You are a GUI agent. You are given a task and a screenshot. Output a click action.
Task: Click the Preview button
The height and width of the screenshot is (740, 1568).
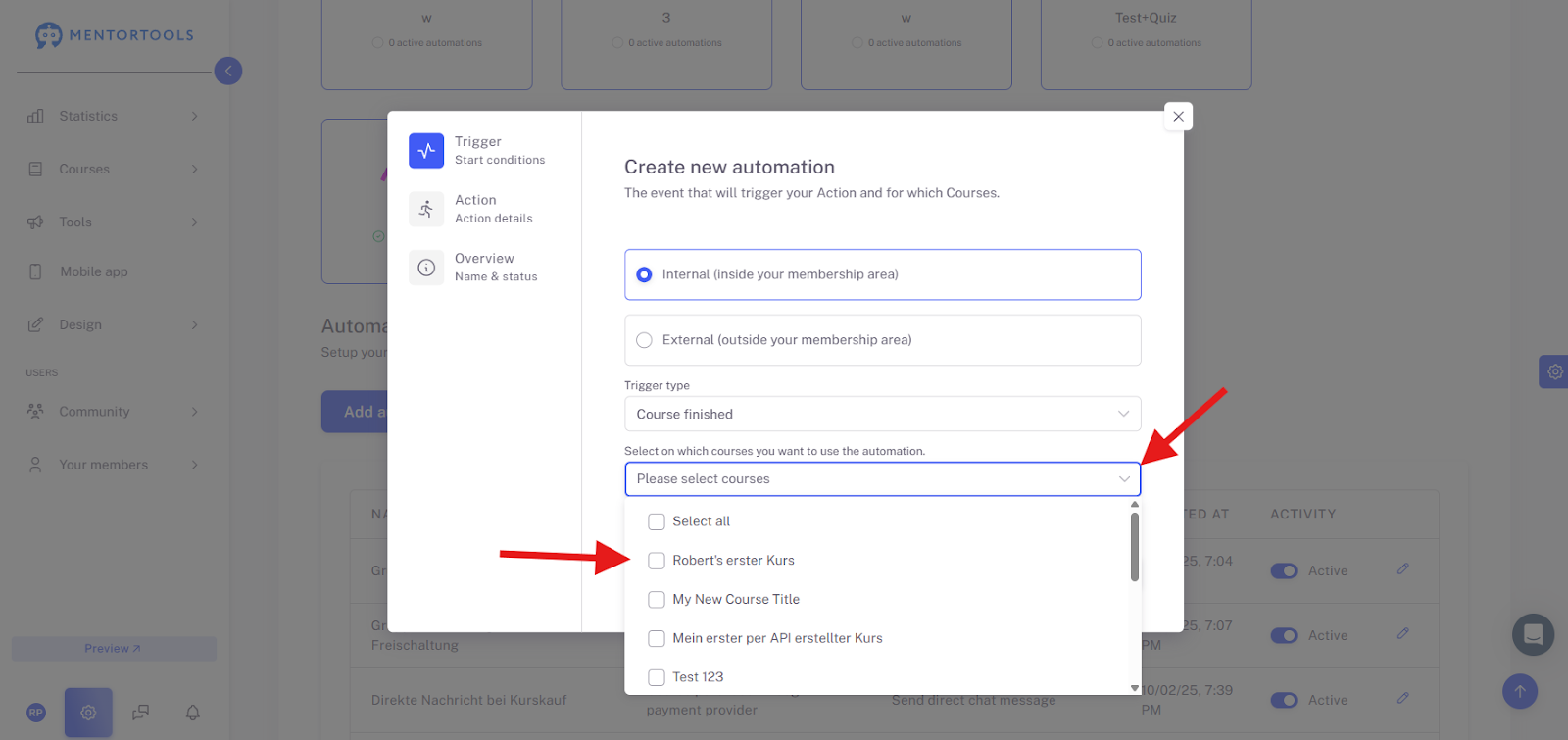coord(114,649)
